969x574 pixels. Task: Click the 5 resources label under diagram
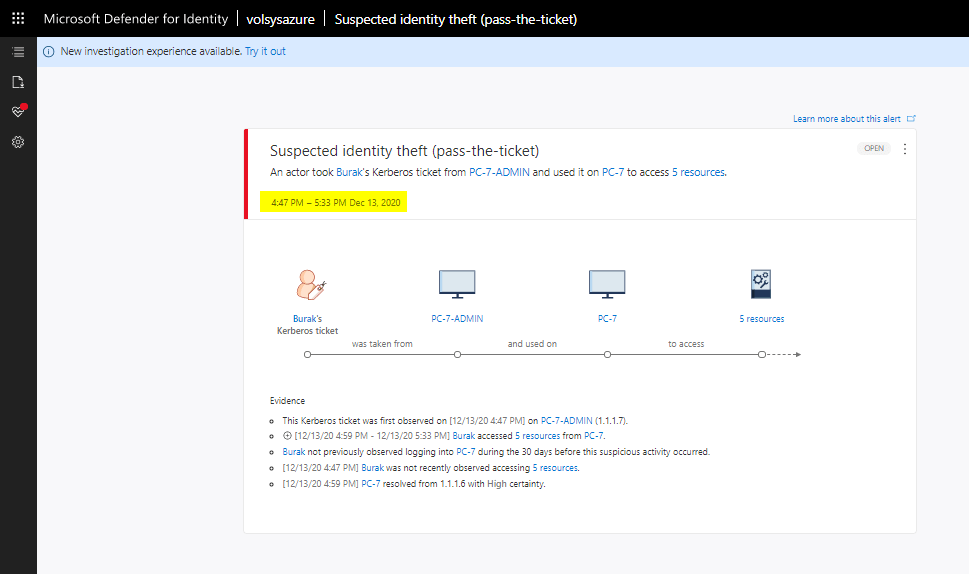[761, 319]
